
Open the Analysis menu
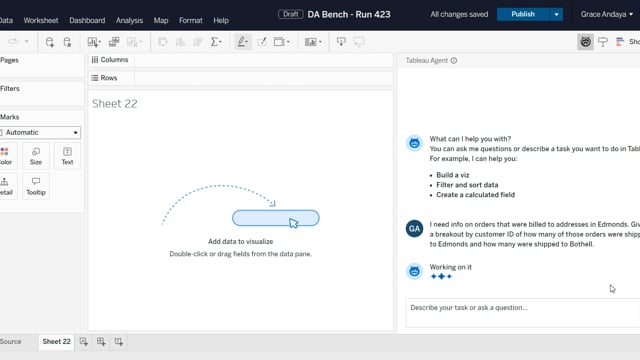coord(129,20)
